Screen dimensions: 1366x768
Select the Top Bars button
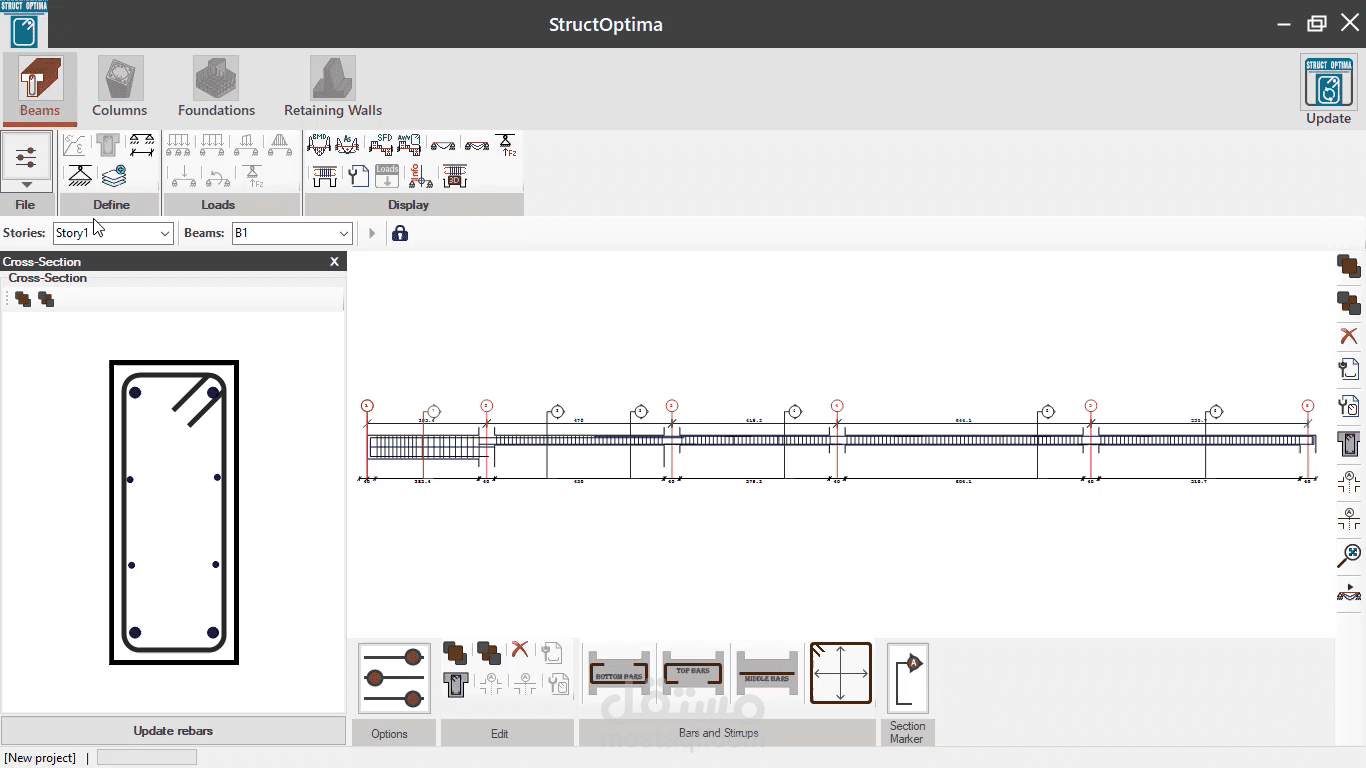coord(693,674)
